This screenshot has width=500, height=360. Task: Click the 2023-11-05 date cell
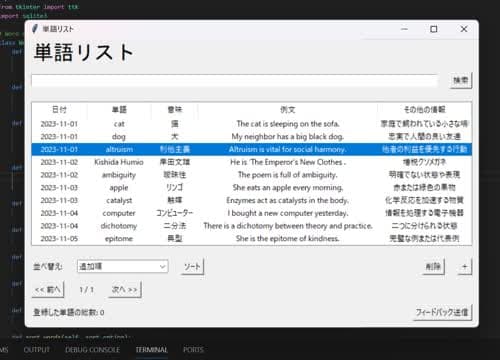(59, 239)
